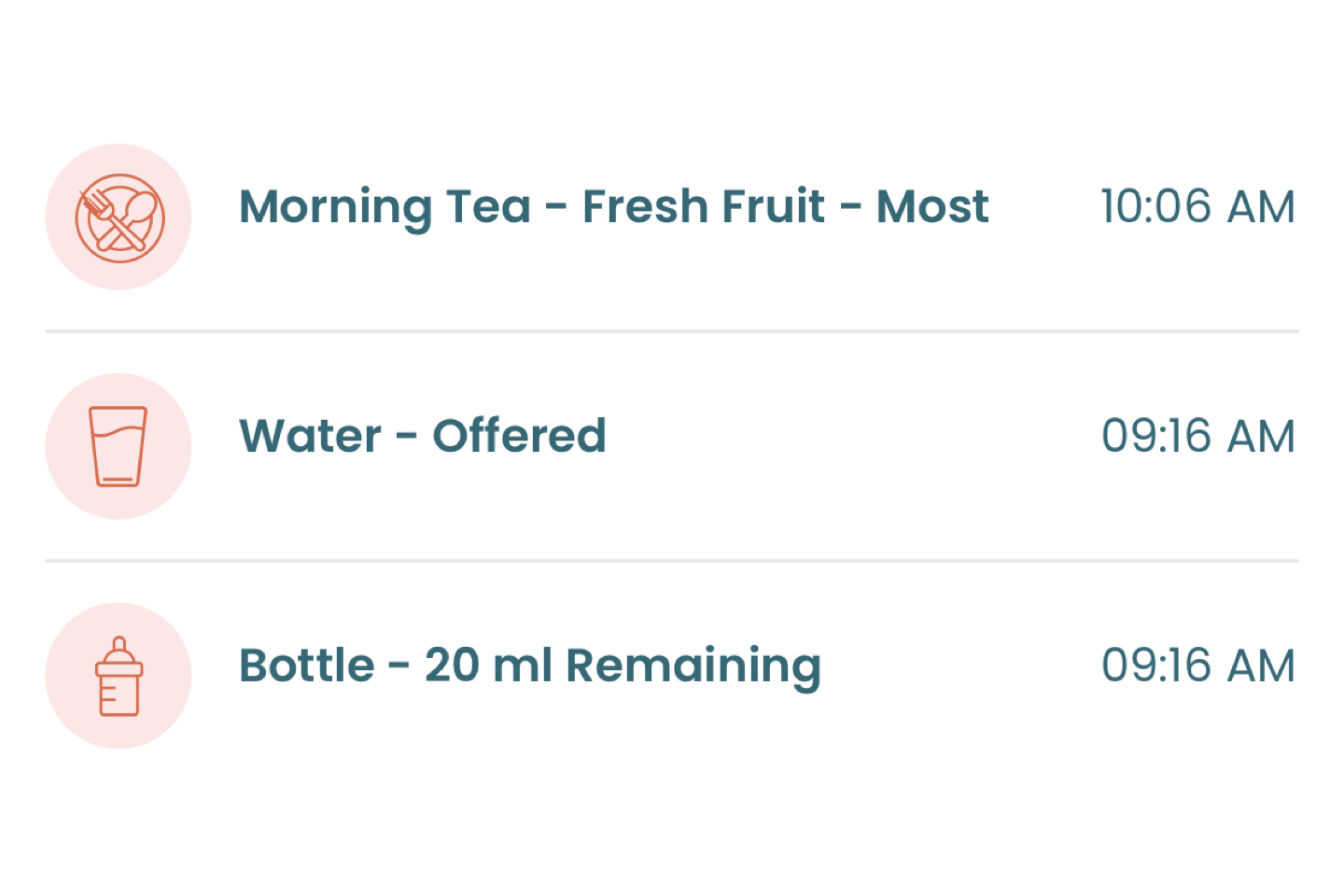Open the Morning Tea - Fresh Fruit entry

[672, 217]
